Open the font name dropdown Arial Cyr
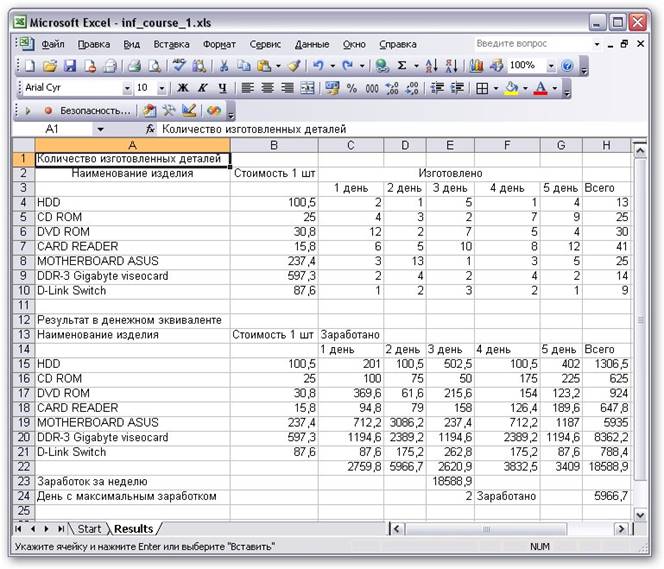Screen dimensions: 664x569 128,88
